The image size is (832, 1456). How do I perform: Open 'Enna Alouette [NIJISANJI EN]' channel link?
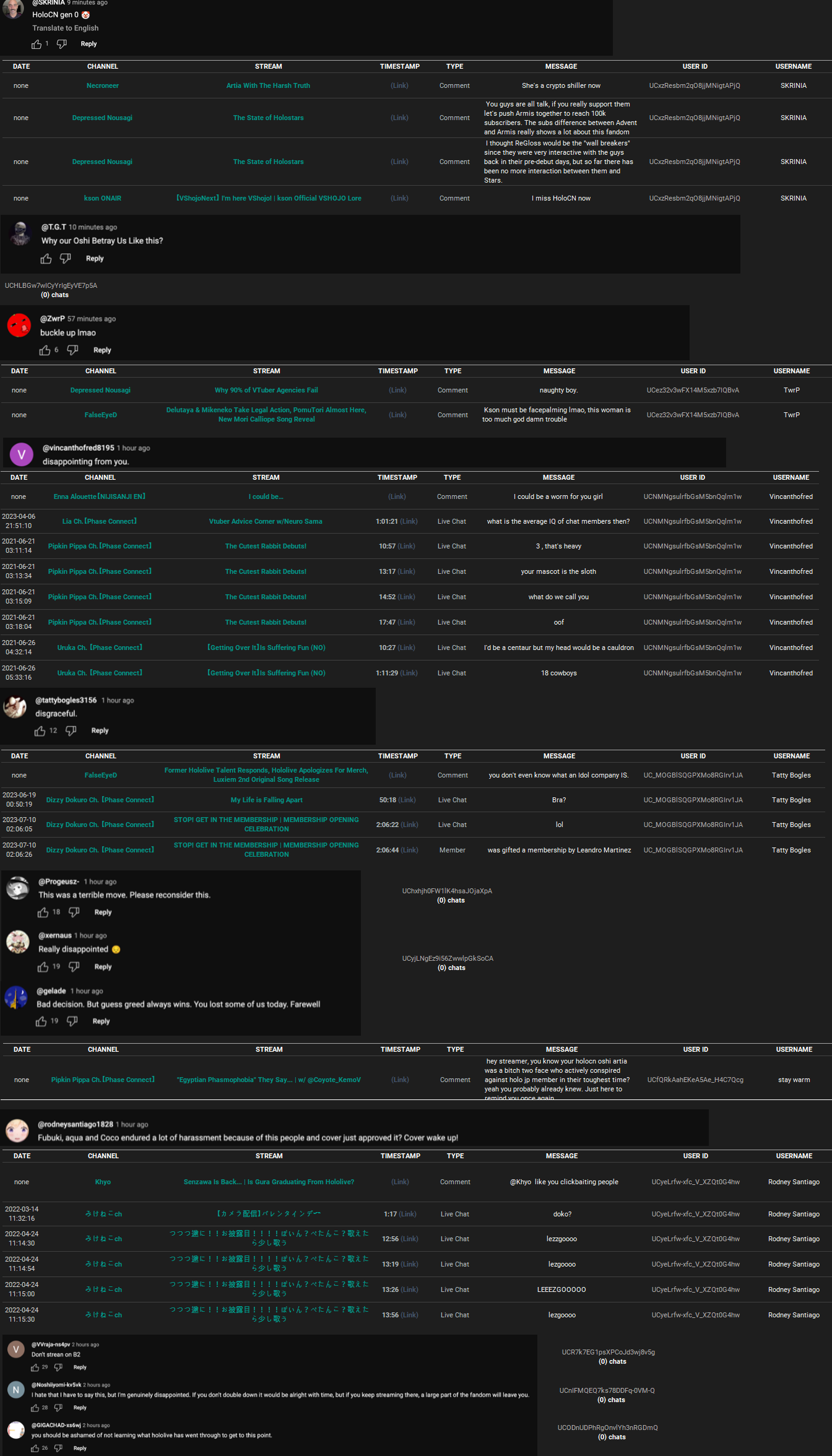[100, 497]
